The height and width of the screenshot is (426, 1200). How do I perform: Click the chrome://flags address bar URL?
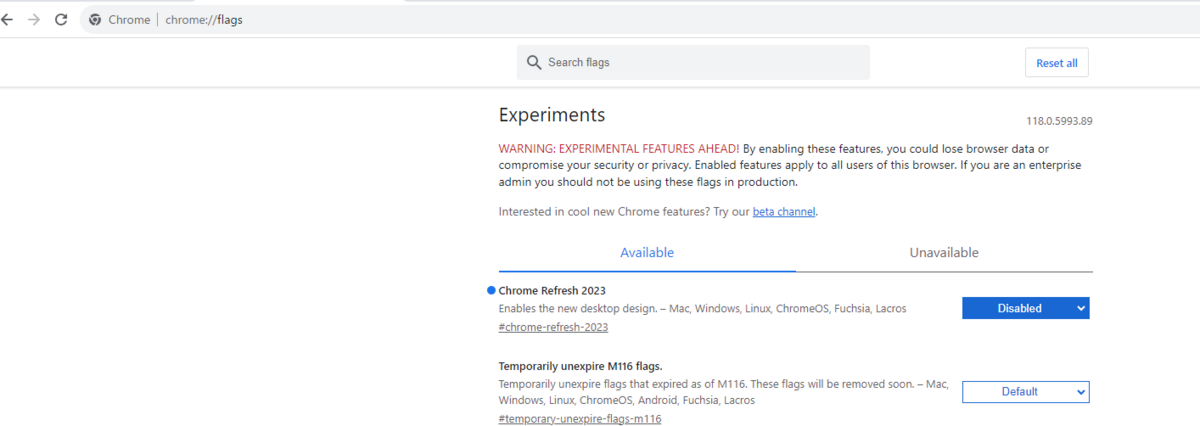coord(204,20)
